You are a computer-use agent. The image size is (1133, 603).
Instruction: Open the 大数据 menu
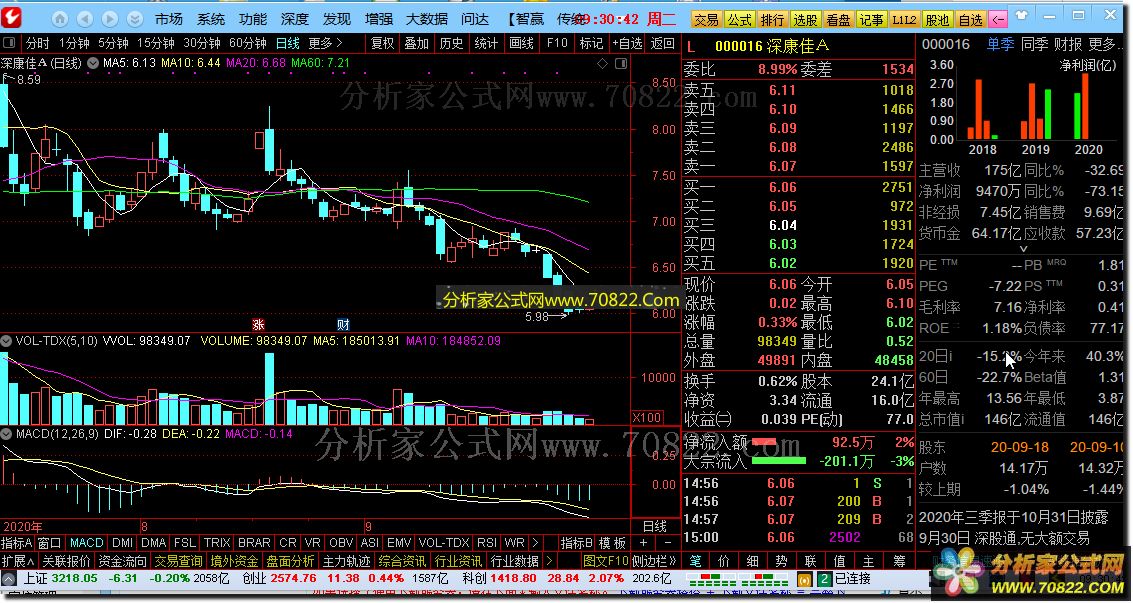point(426,19)
